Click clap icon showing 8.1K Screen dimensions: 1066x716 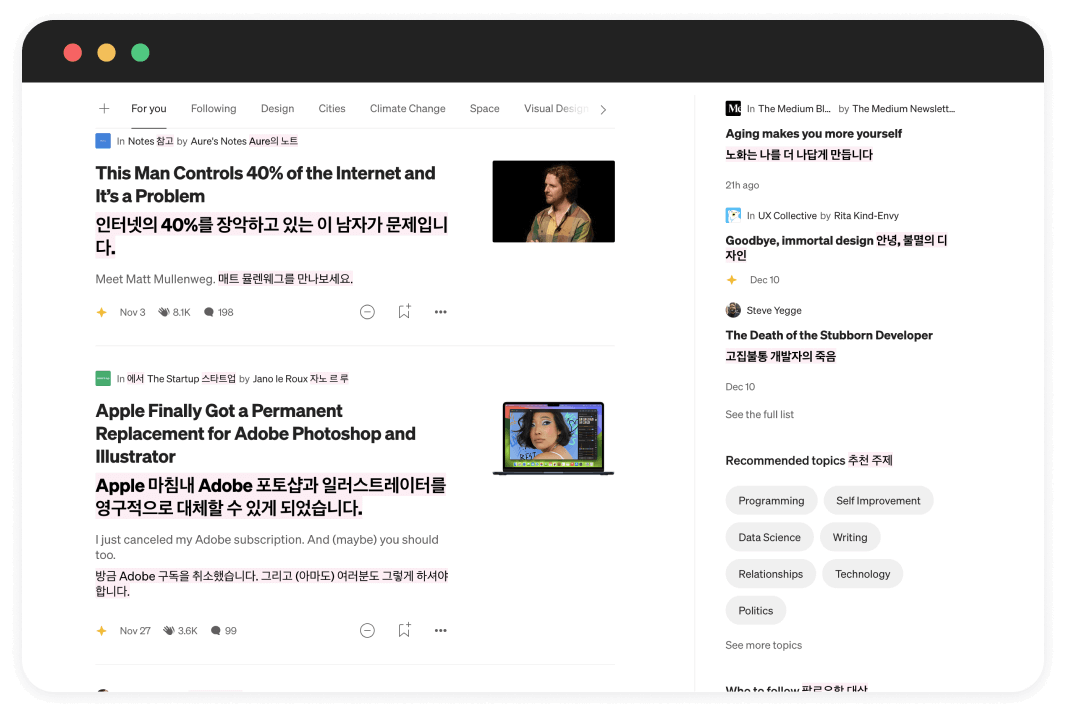pyautogui.click(x=164, y=312)
